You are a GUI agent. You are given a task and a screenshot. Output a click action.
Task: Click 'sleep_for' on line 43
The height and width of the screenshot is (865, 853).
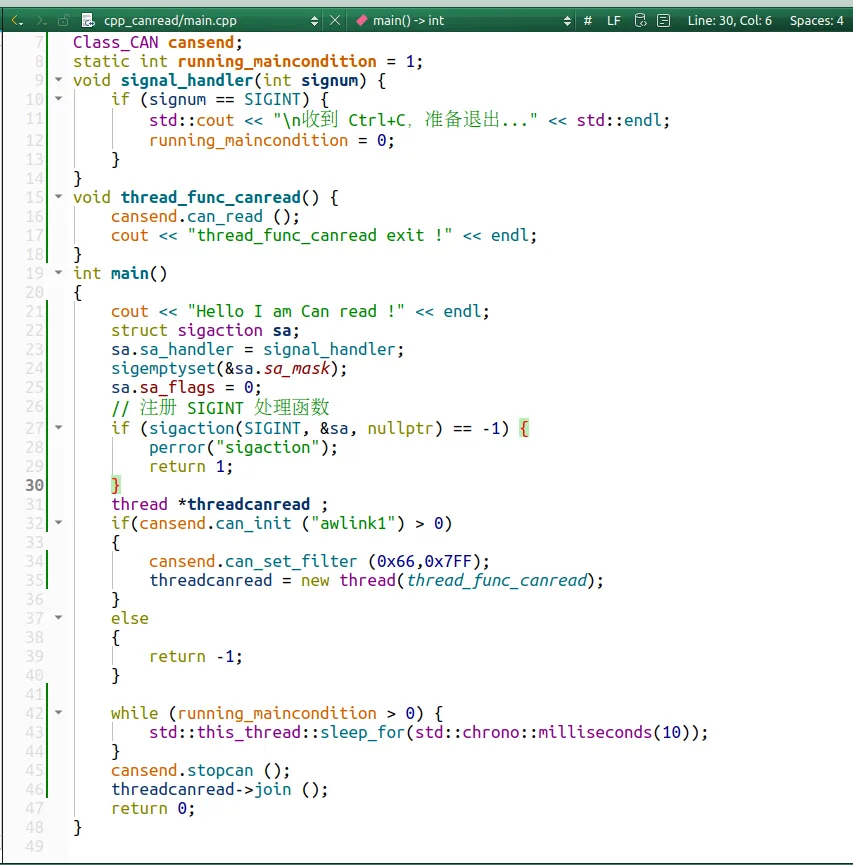[362, 733]
